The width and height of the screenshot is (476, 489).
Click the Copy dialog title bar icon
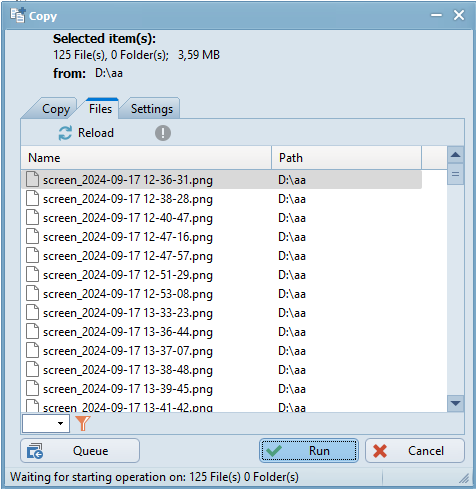17,15
